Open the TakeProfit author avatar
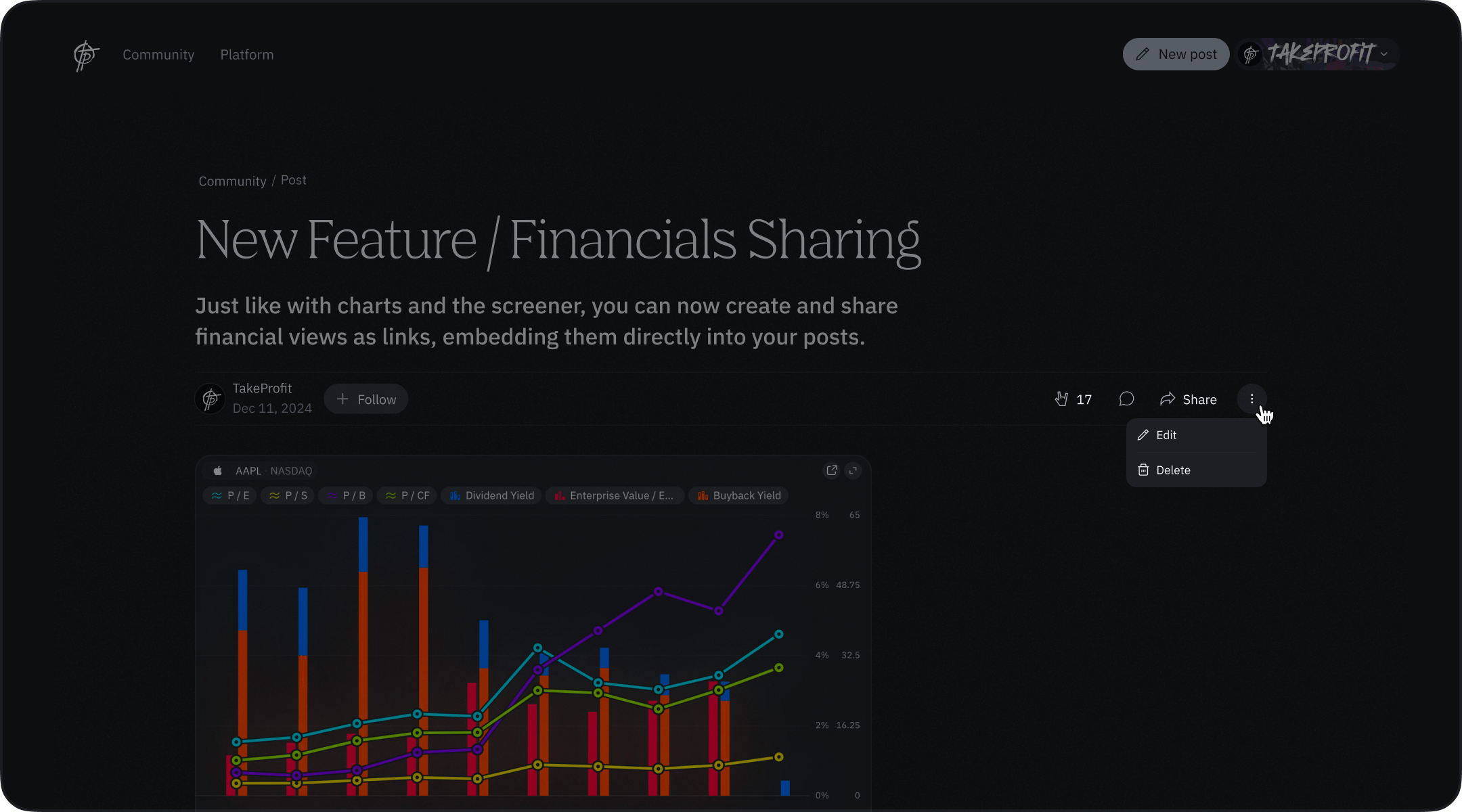Screen dimensions: 1462x812 [211, 399]
